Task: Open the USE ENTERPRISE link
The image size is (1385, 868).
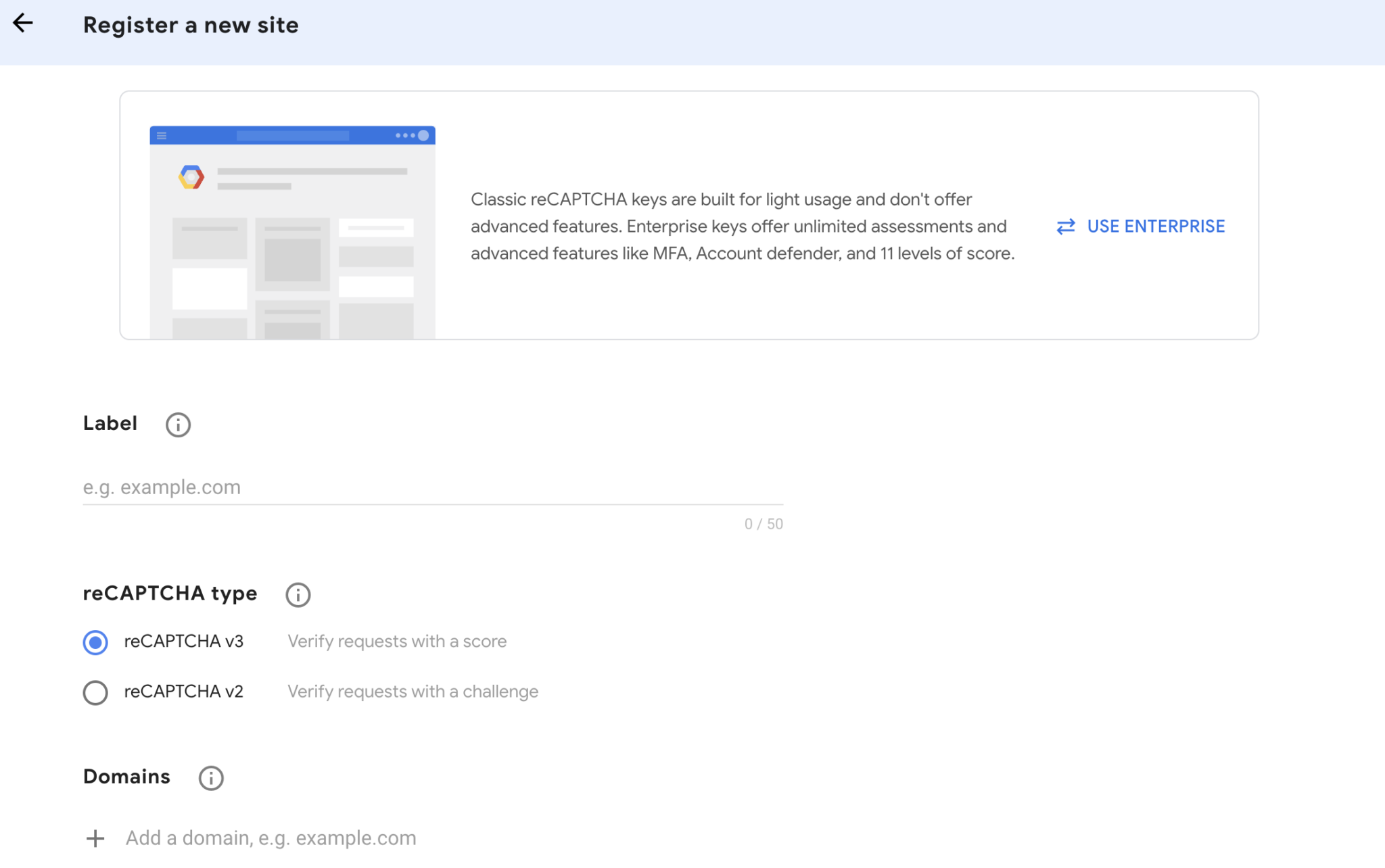Action: pyautogui.click(x=1156, y=226)
